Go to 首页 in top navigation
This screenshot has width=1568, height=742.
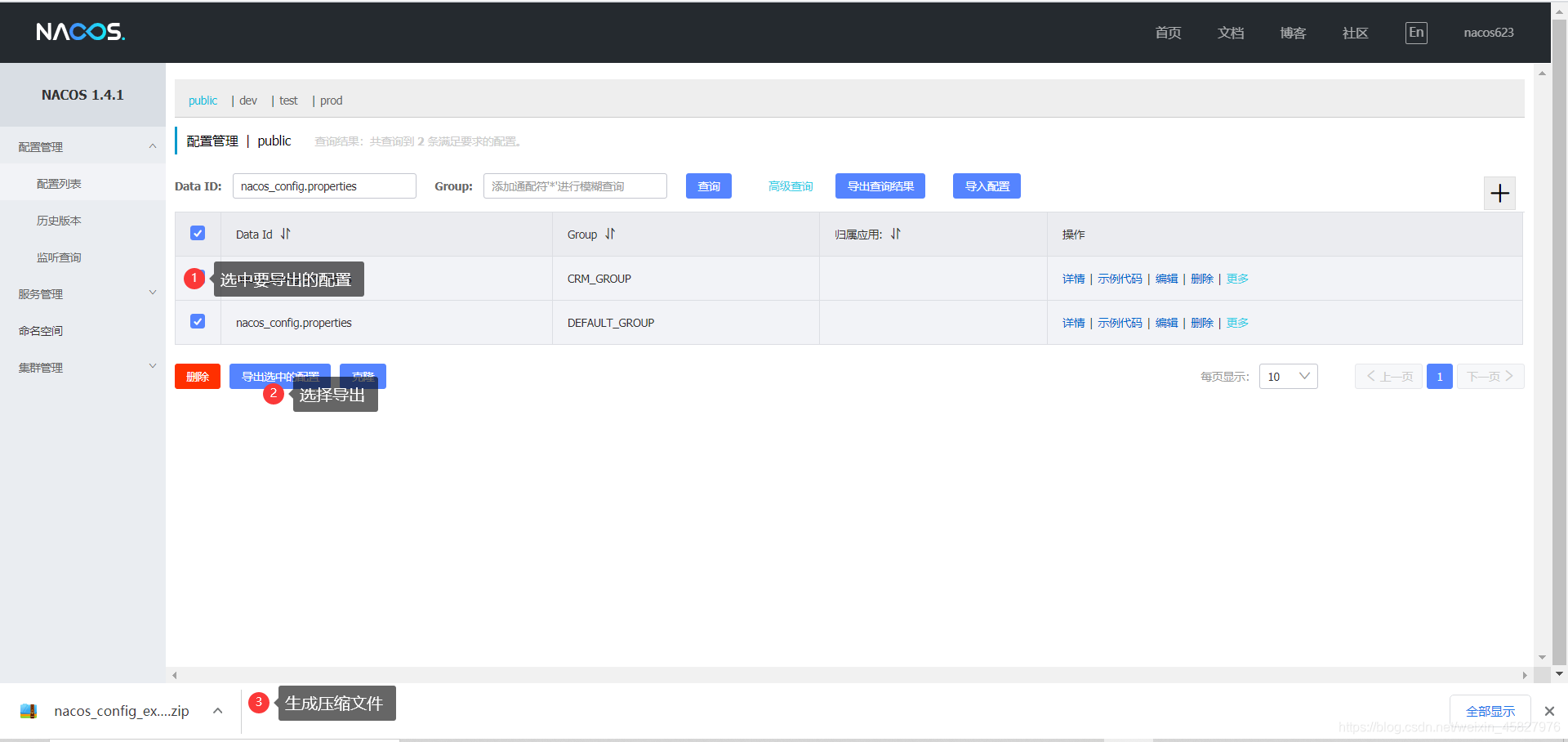point(1168,33)
